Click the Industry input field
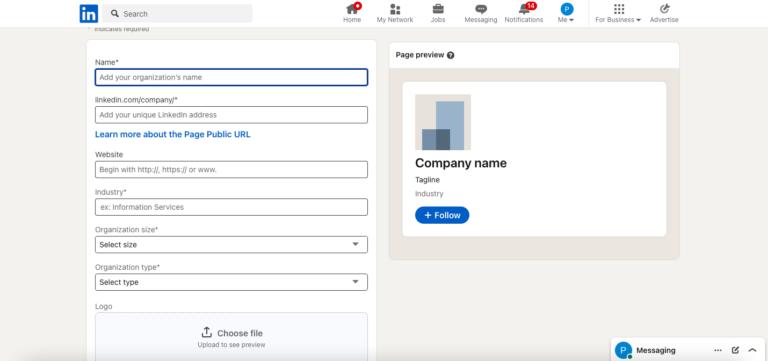 click(231, 207)
